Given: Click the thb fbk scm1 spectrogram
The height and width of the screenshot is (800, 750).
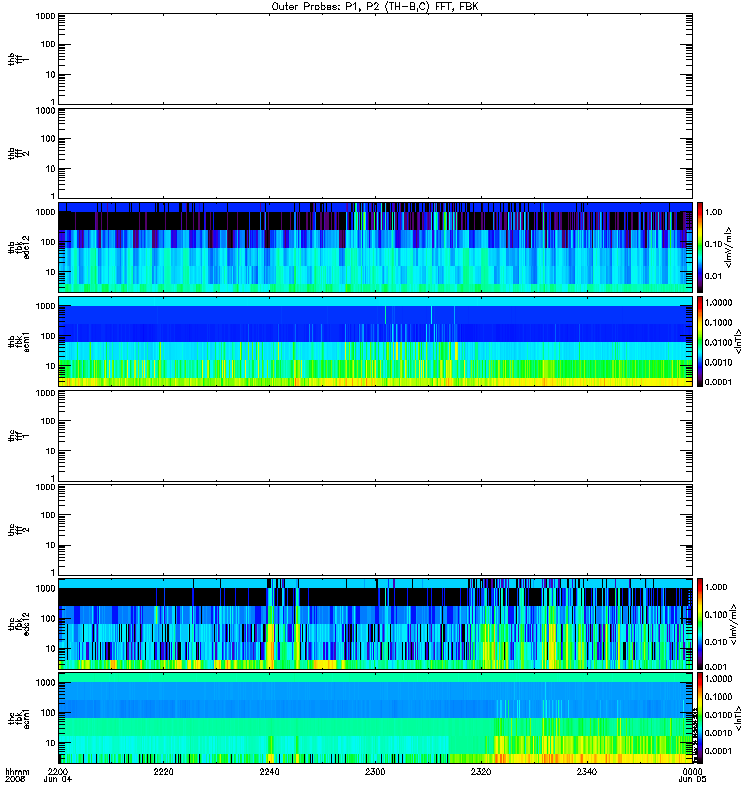Looking at the screenshot, I should pyautogui.click(x=375, y=341).
